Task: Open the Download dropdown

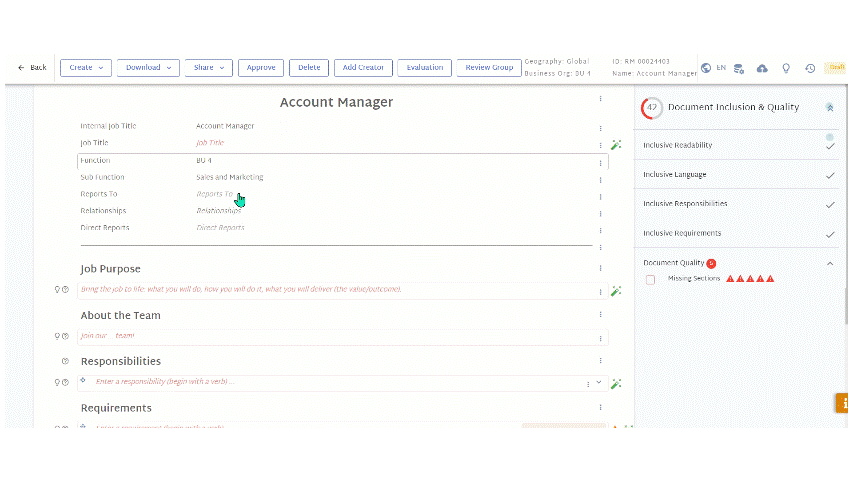Action: (148, 67)
